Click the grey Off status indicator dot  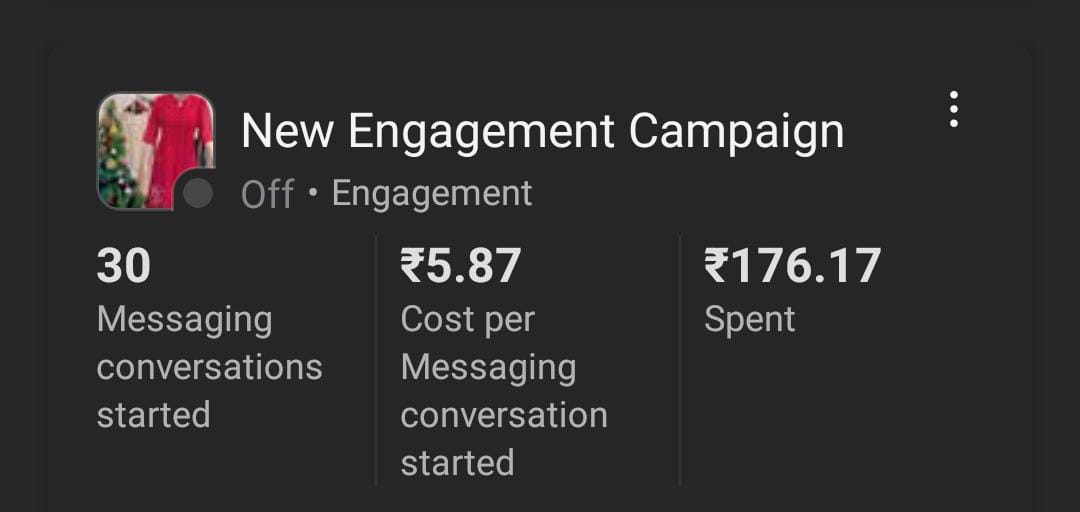[198, 193]
